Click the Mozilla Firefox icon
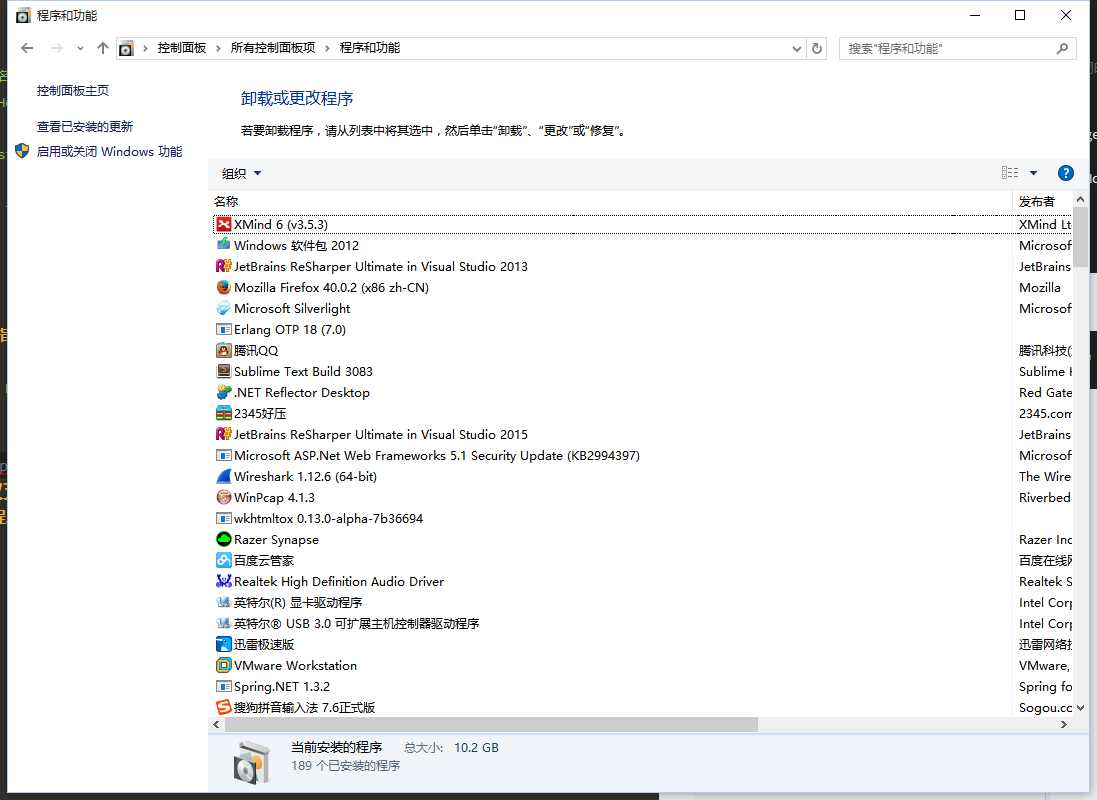The height and width of the screenshot is (800, 1097). point(223,287)
